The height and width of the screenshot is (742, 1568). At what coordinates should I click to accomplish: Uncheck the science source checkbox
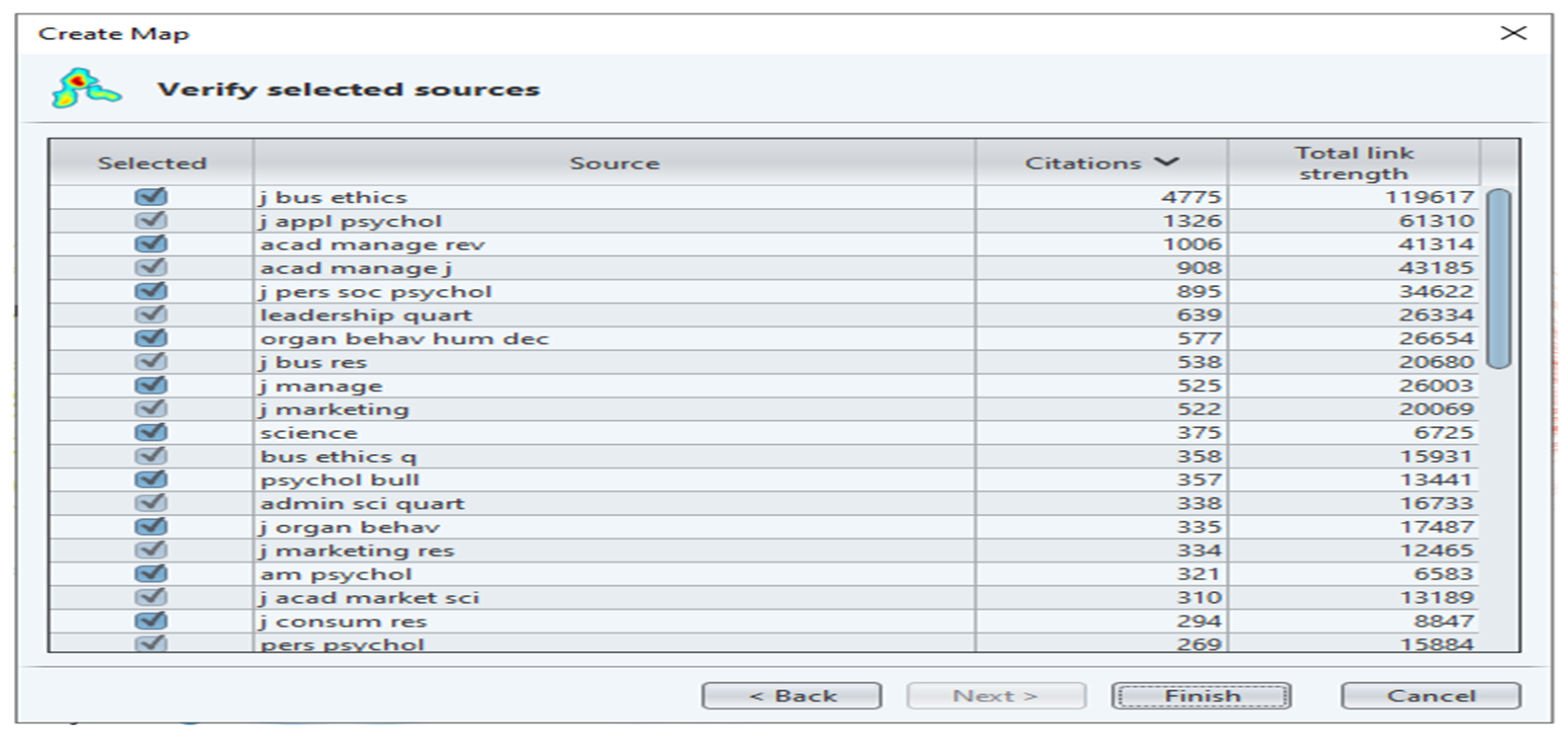coord(151,433)
